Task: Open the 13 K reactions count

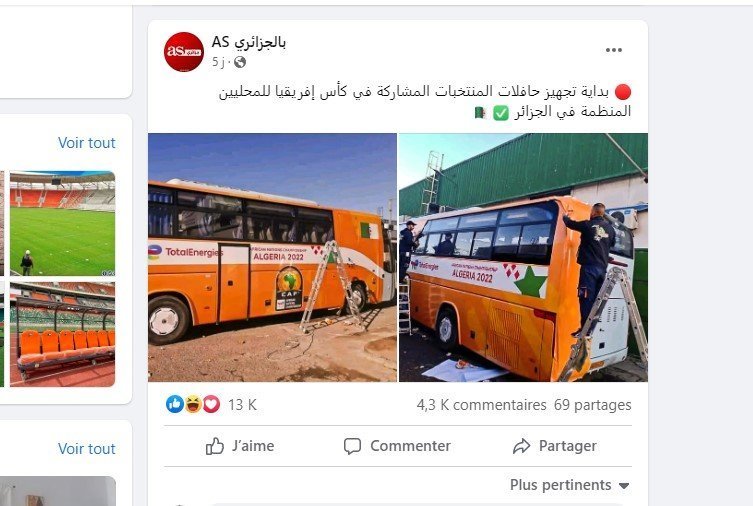Action: pos(243,405)
